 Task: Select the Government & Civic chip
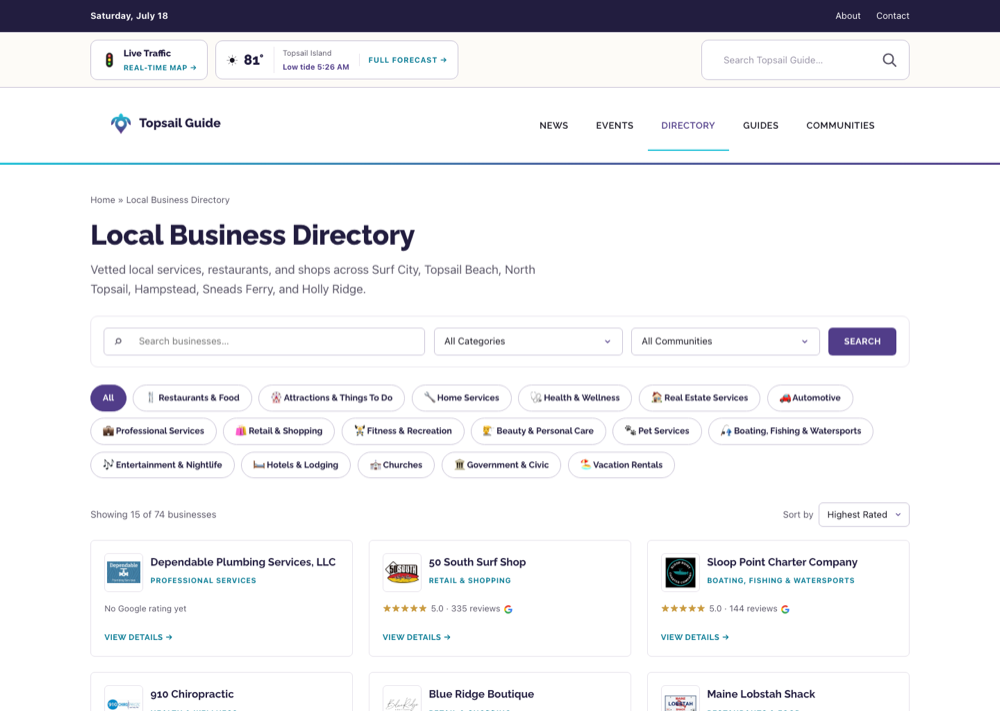[501, 465]
